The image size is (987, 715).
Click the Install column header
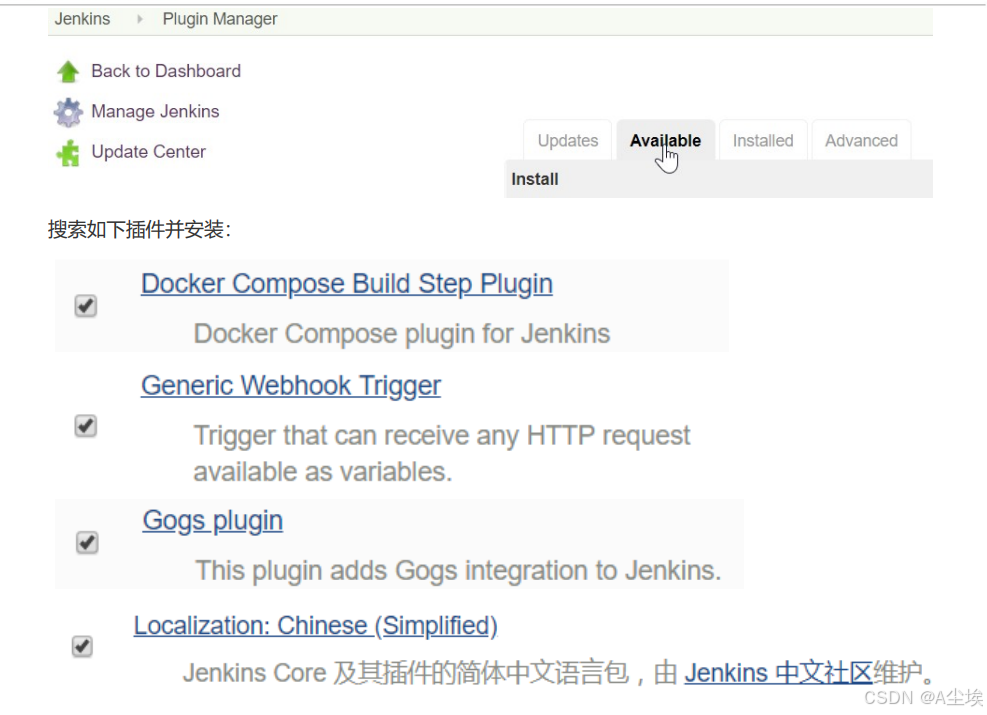pos(535,179)
